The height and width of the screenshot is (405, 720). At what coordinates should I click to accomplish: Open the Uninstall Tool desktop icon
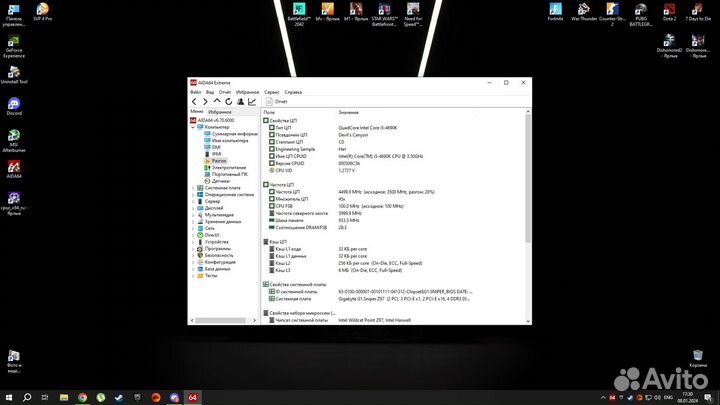14,75
